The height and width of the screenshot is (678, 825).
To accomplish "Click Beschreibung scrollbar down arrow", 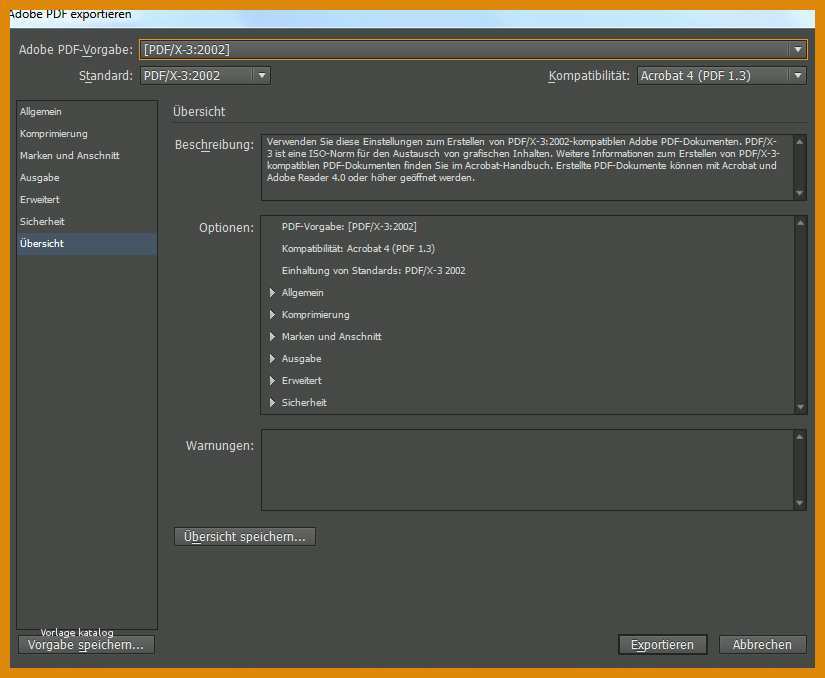I will [800, 194].
